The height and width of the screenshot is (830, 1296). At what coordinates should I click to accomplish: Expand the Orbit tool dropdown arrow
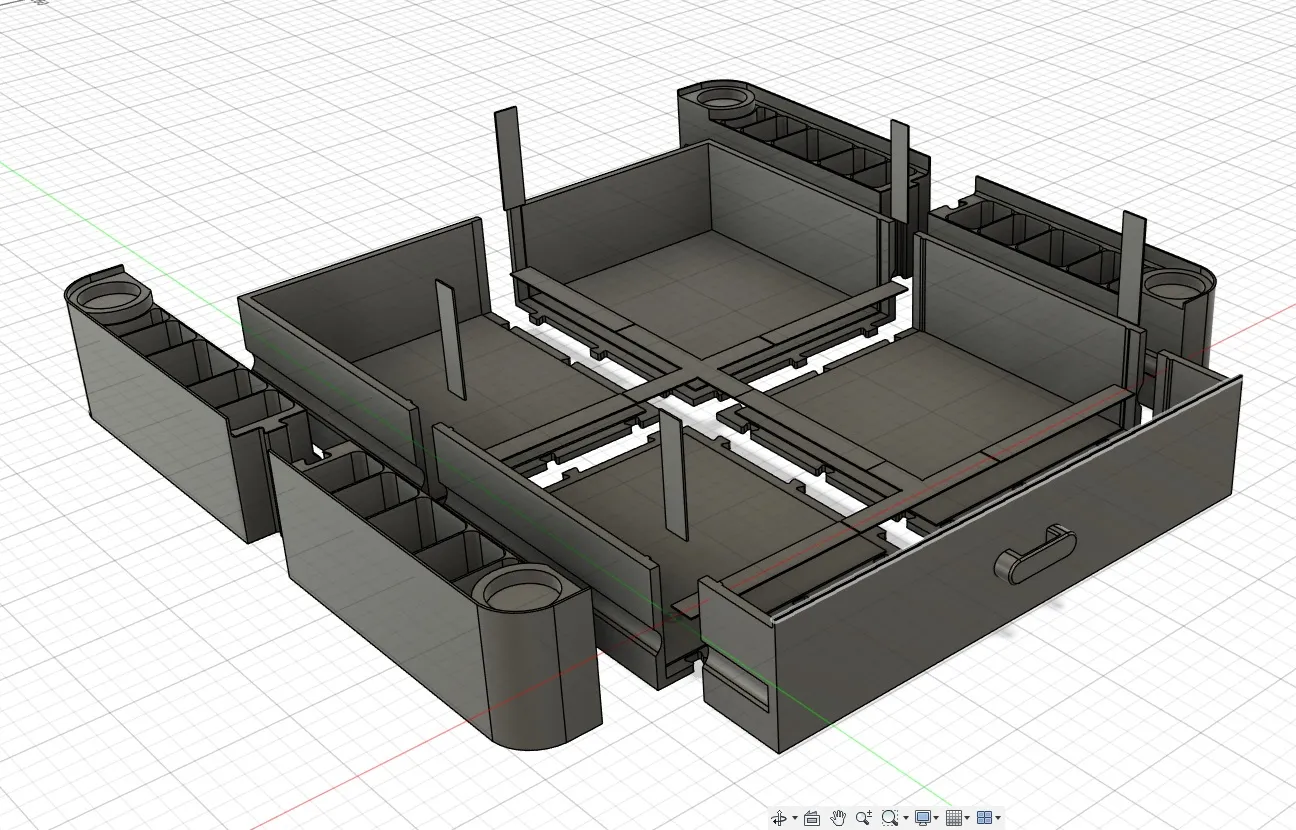(795, 817)
